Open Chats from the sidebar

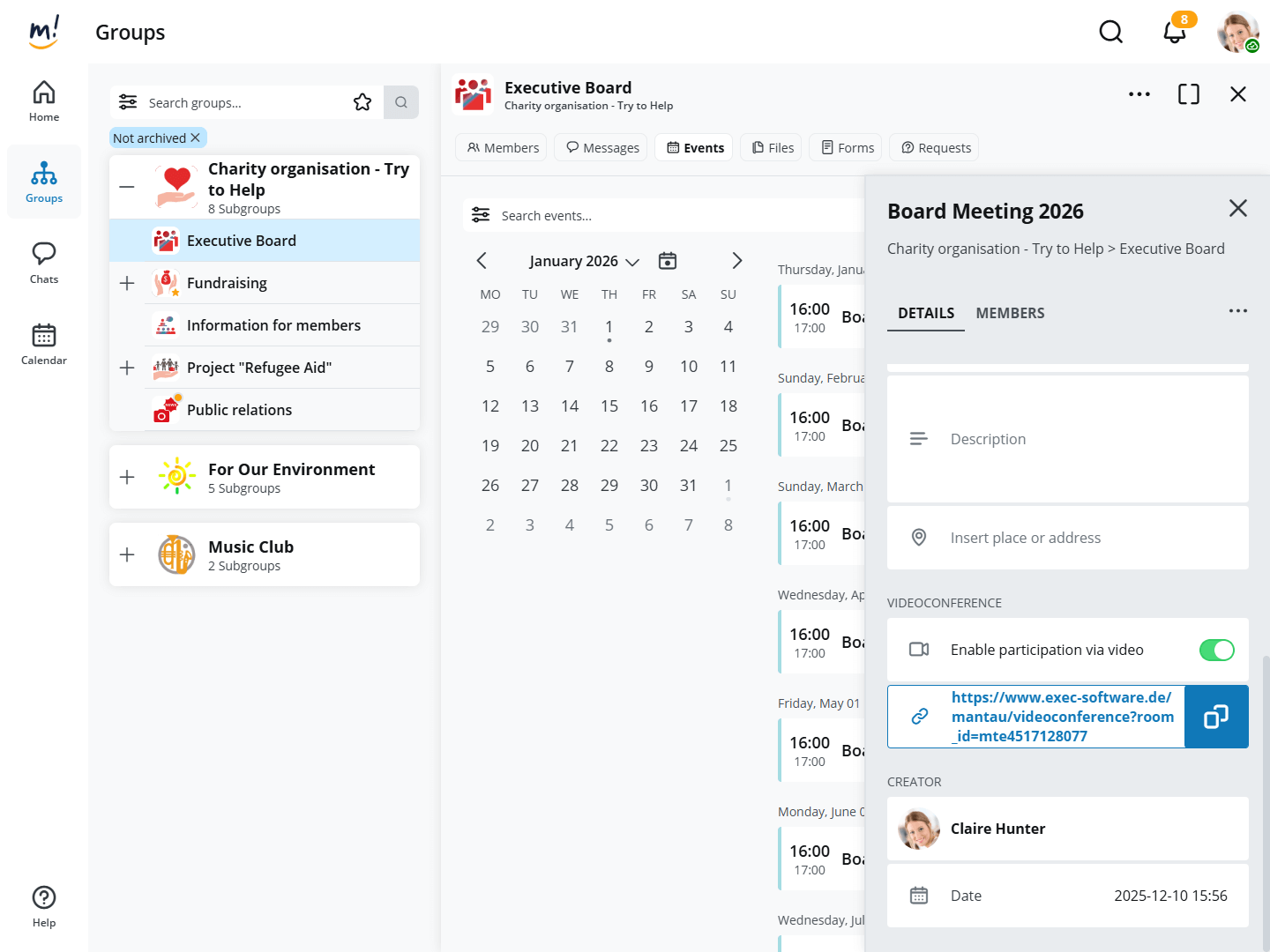pos(44,263)
